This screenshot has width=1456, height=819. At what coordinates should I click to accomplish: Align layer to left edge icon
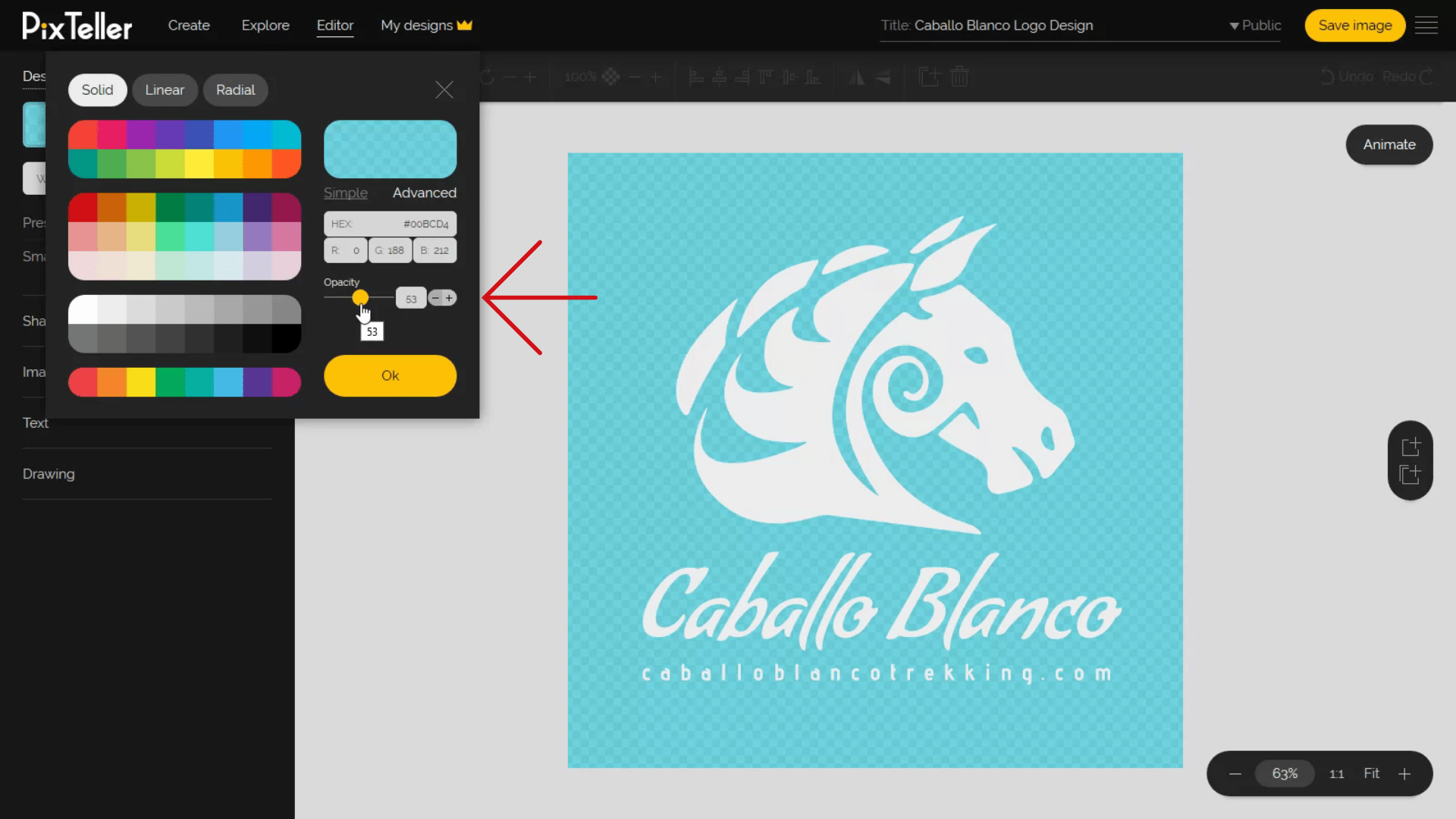pyautogui.click(x=696, y=77)
